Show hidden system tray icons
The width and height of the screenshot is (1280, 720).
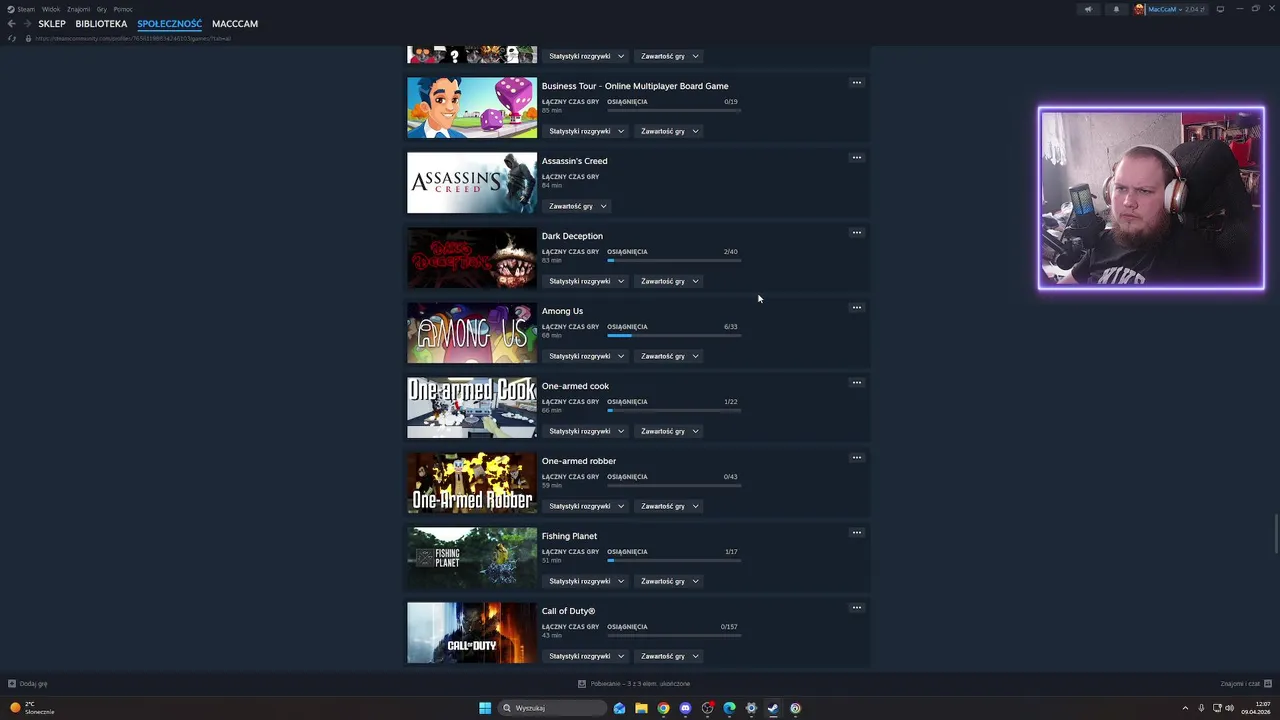click(x=1185, y=708)
